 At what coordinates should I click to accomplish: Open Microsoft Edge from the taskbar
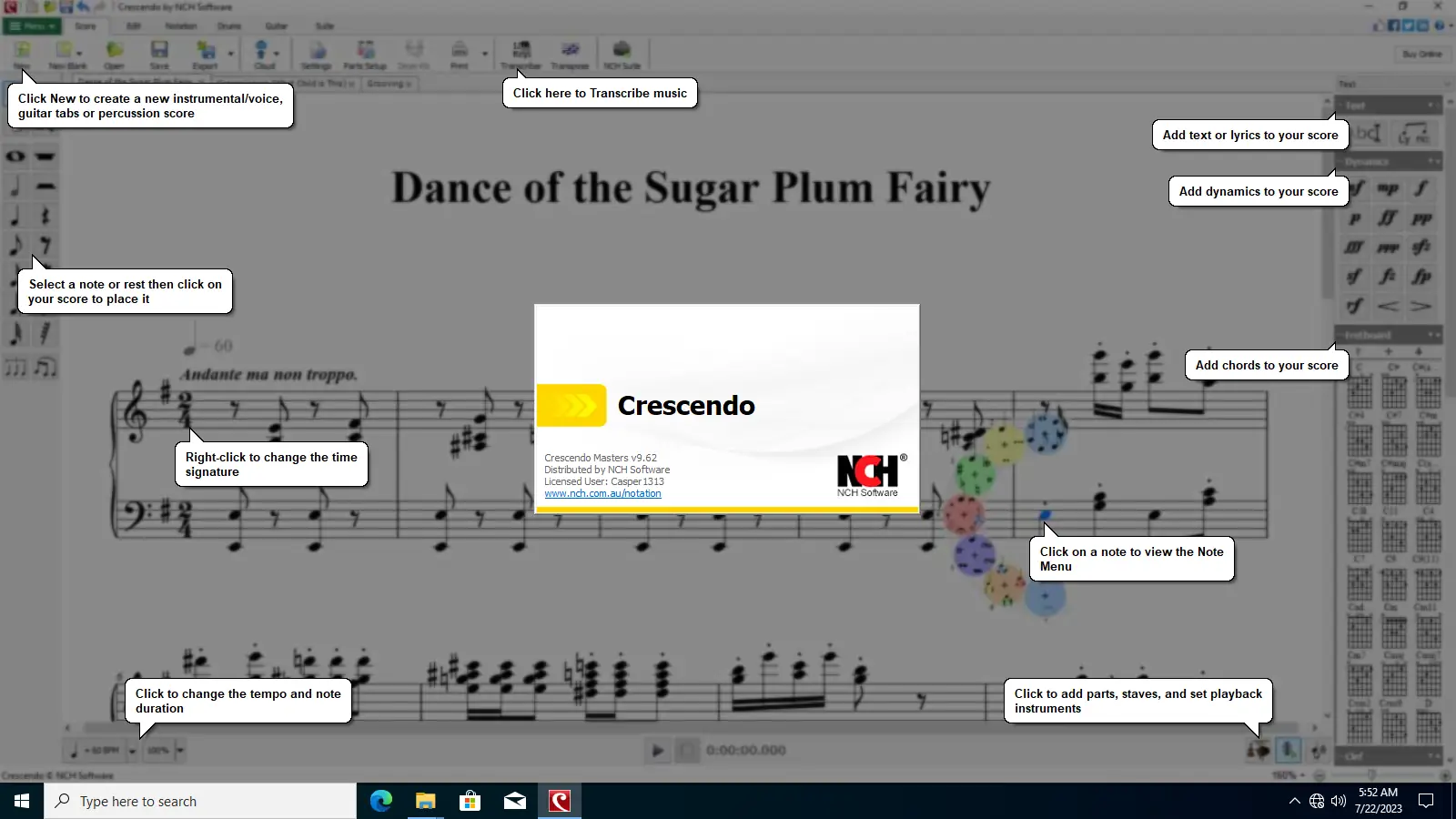click(380, 801)
